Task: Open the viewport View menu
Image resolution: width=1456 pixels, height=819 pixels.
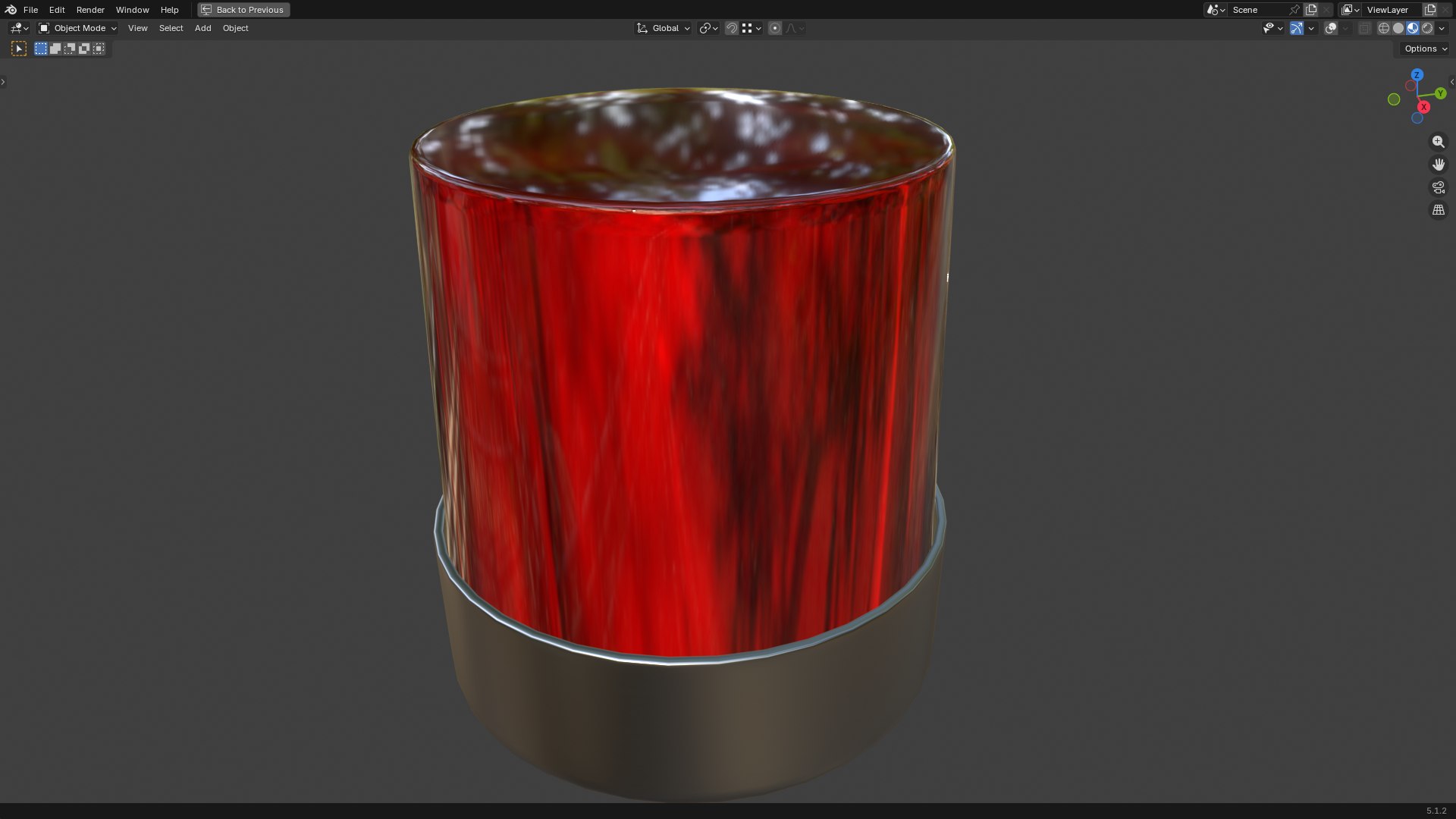Action: [x=137, y=28]
